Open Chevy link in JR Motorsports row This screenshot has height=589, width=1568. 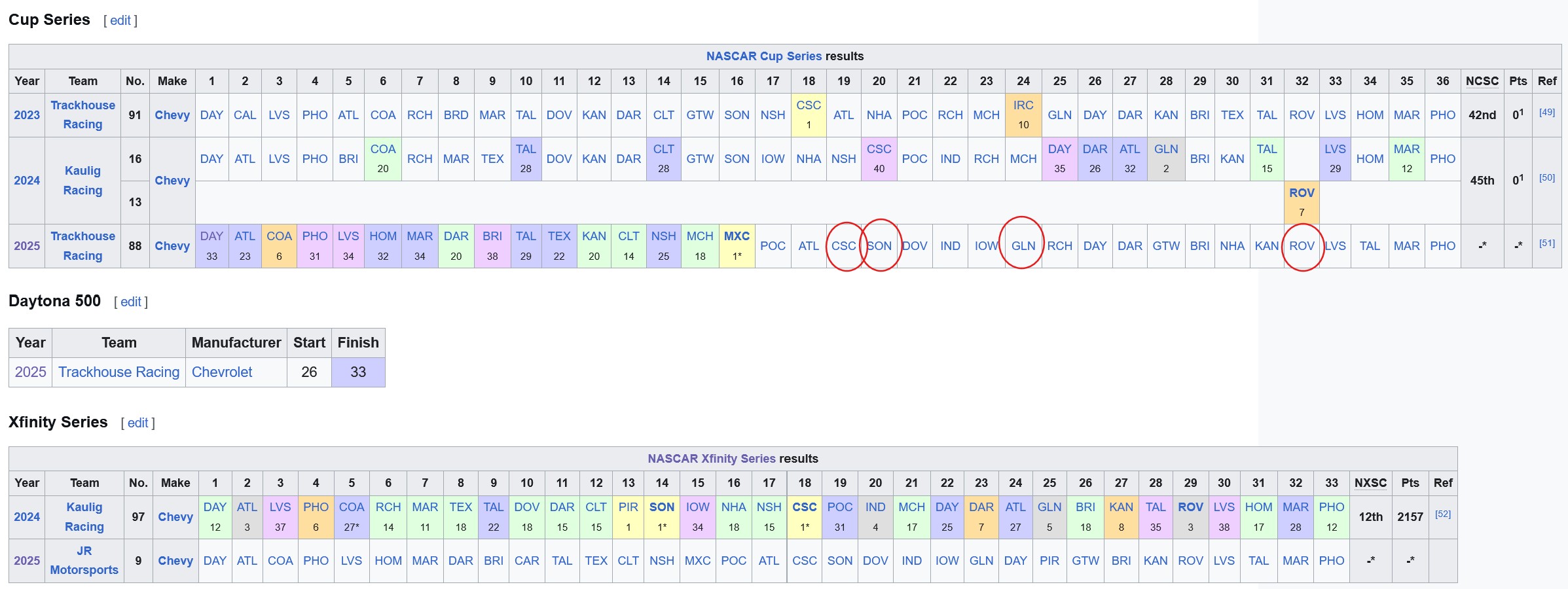pyautogui.click(x=175, y=561)
